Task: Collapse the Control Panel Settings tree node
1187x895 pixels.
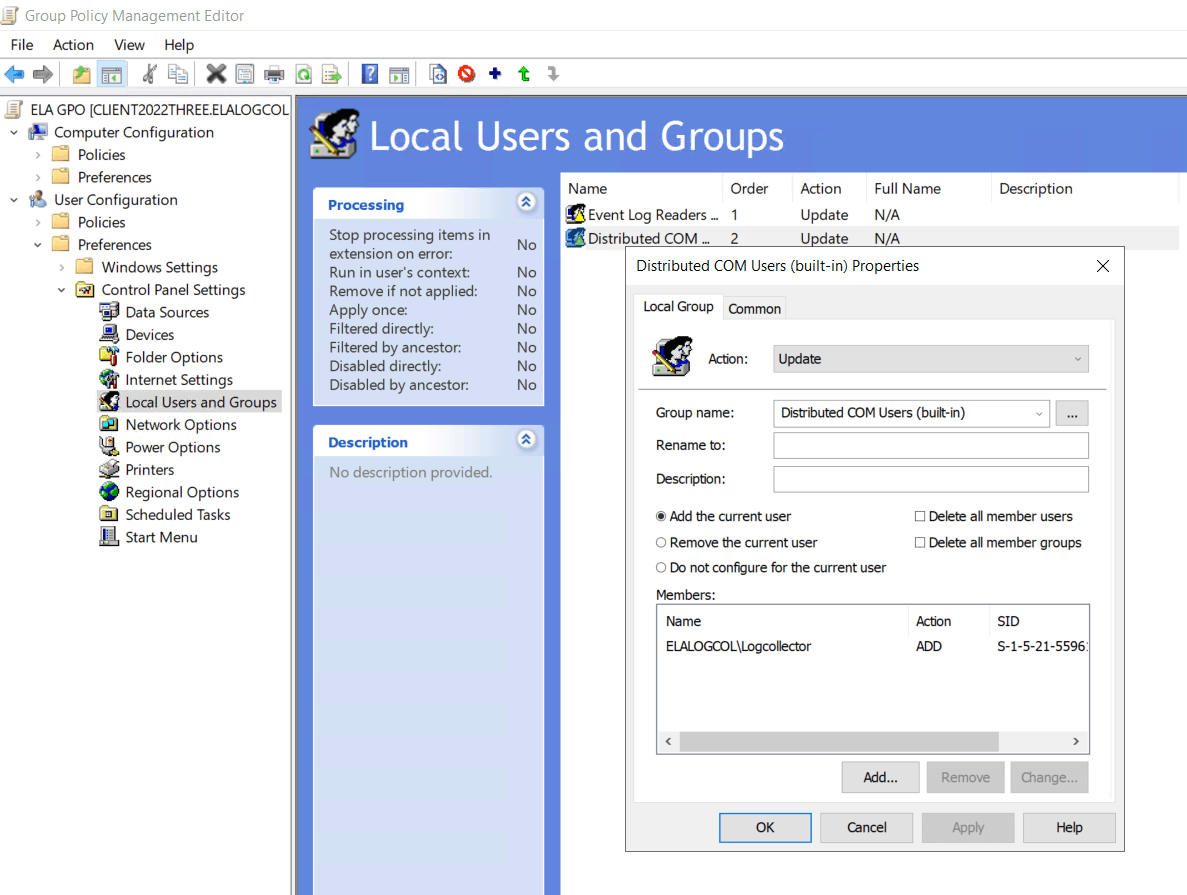Action: coord(62,290)
